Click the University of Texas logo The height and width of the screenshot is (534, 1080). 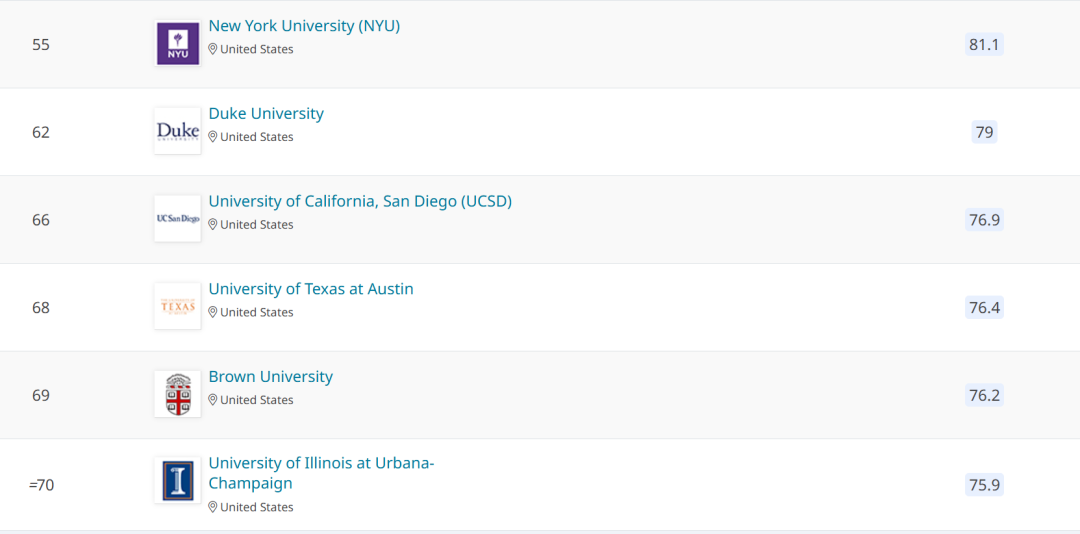[178, 306]
